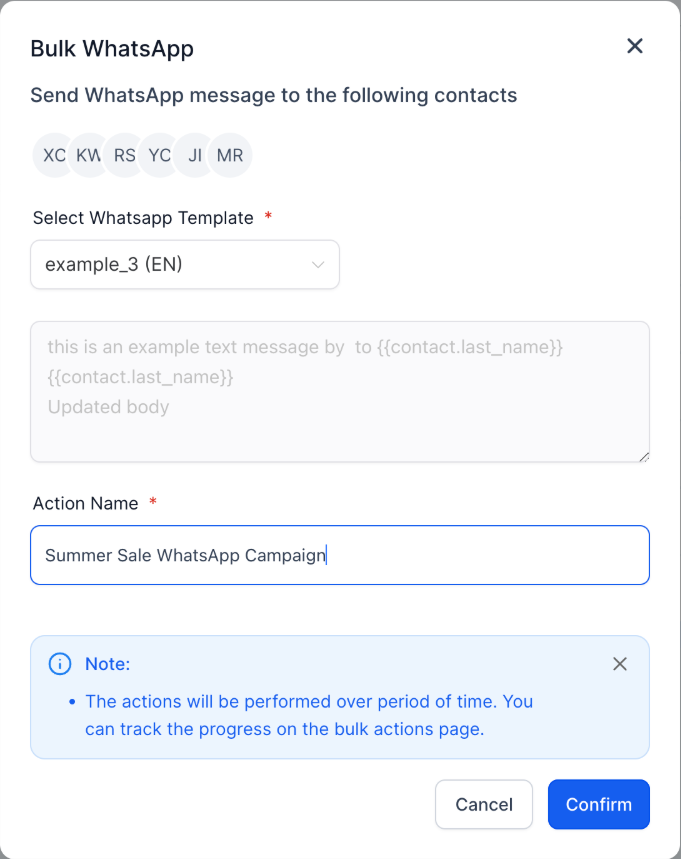681x859 pixels.
Task: Click the note text about bulk actions page
Action: [x=309, y=715]
